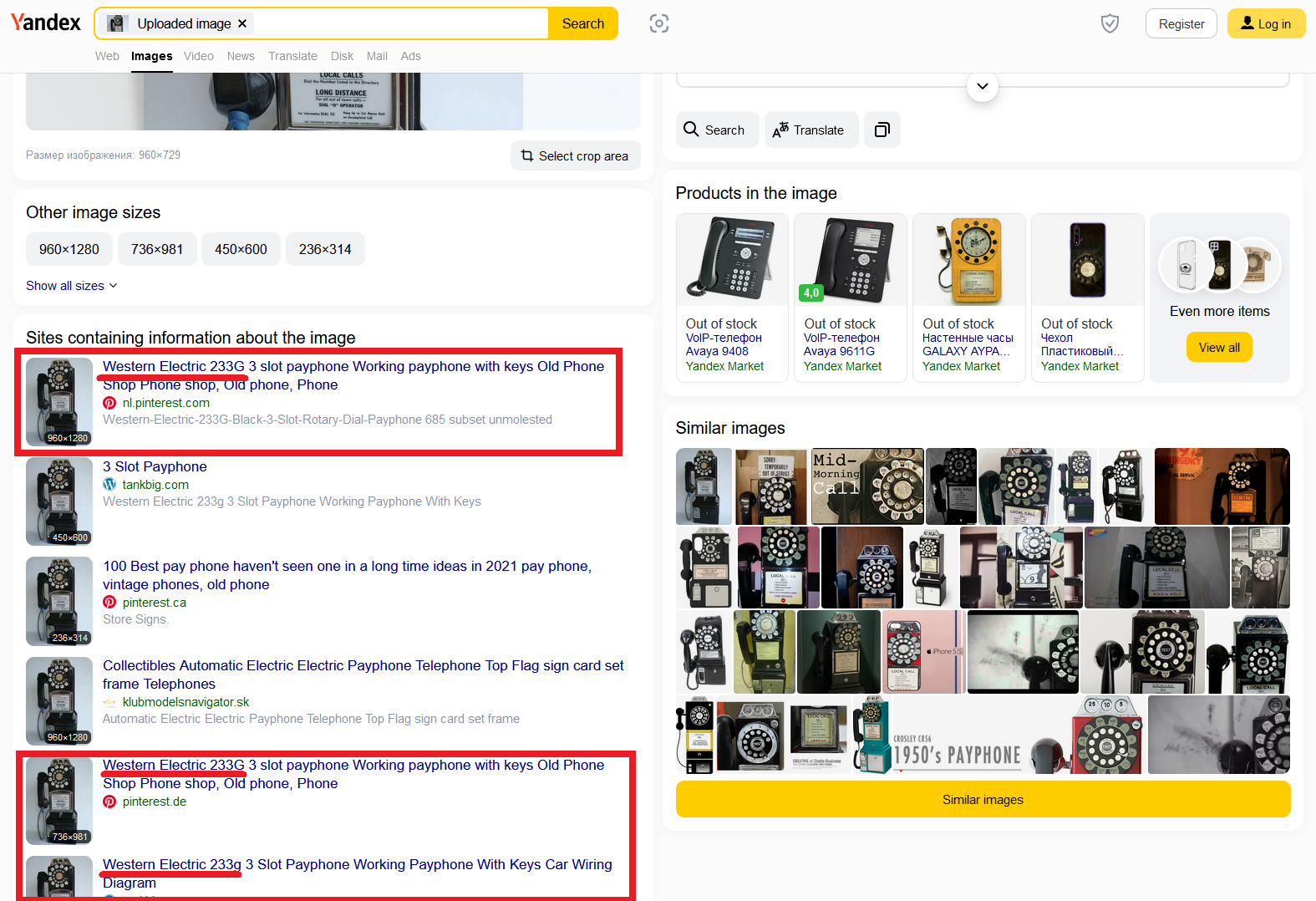Open the 3 Slot Payphone result link
The height and width of the screenshot is (901, 1316).
(155, 466)
